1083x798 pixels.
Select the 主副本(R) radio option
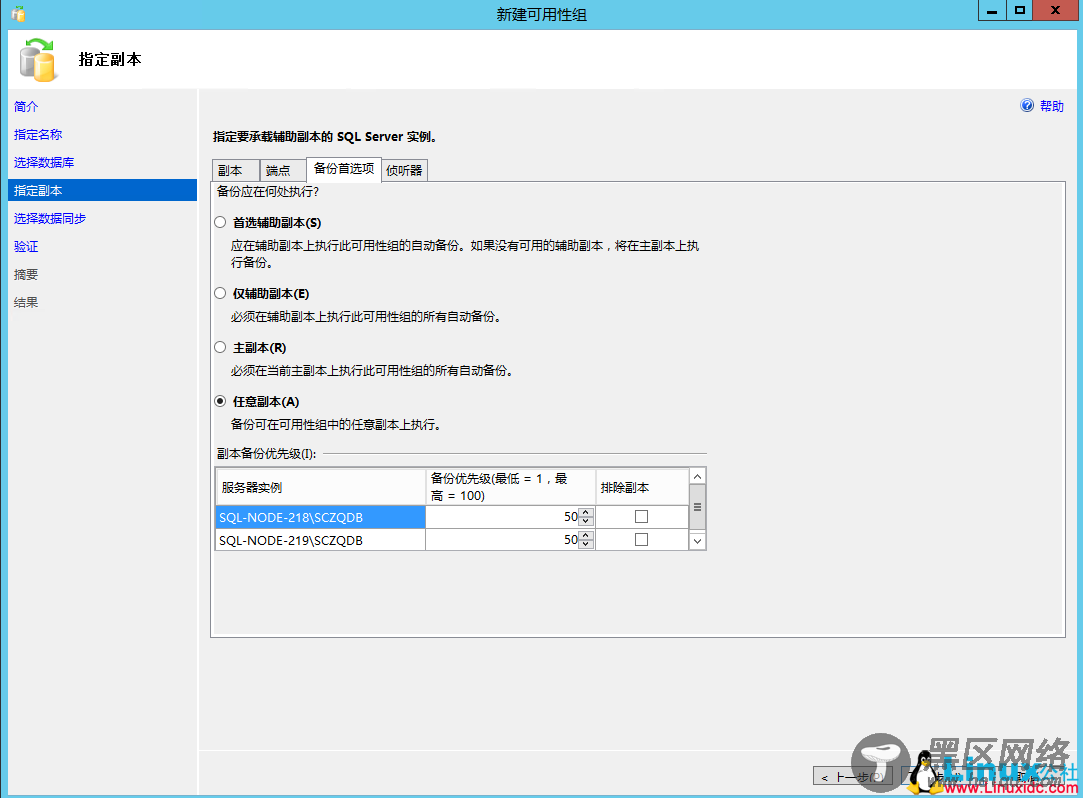click(x=220, y=348)
